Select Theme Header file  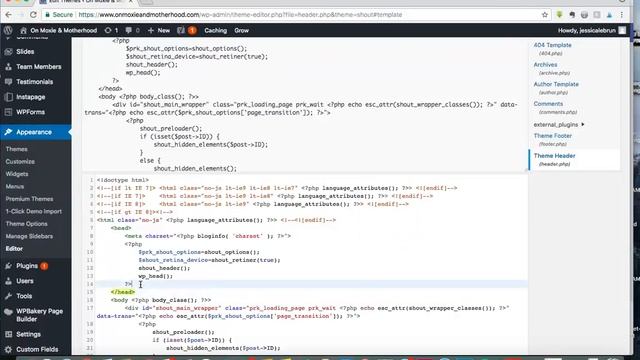(x=554, y=156)
